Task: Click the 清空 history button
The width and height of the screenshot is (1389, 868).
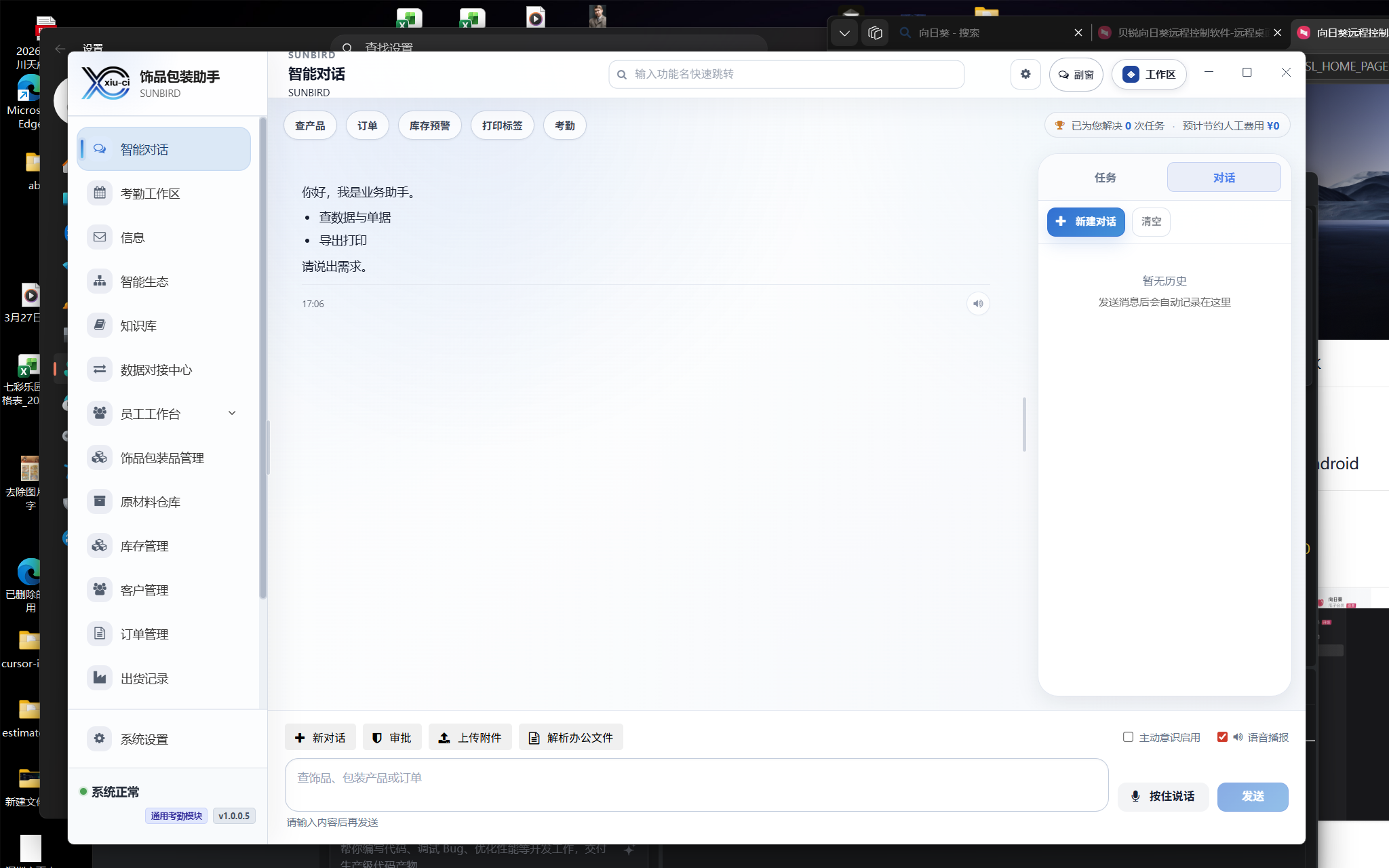Action: tap(1151, 222)
